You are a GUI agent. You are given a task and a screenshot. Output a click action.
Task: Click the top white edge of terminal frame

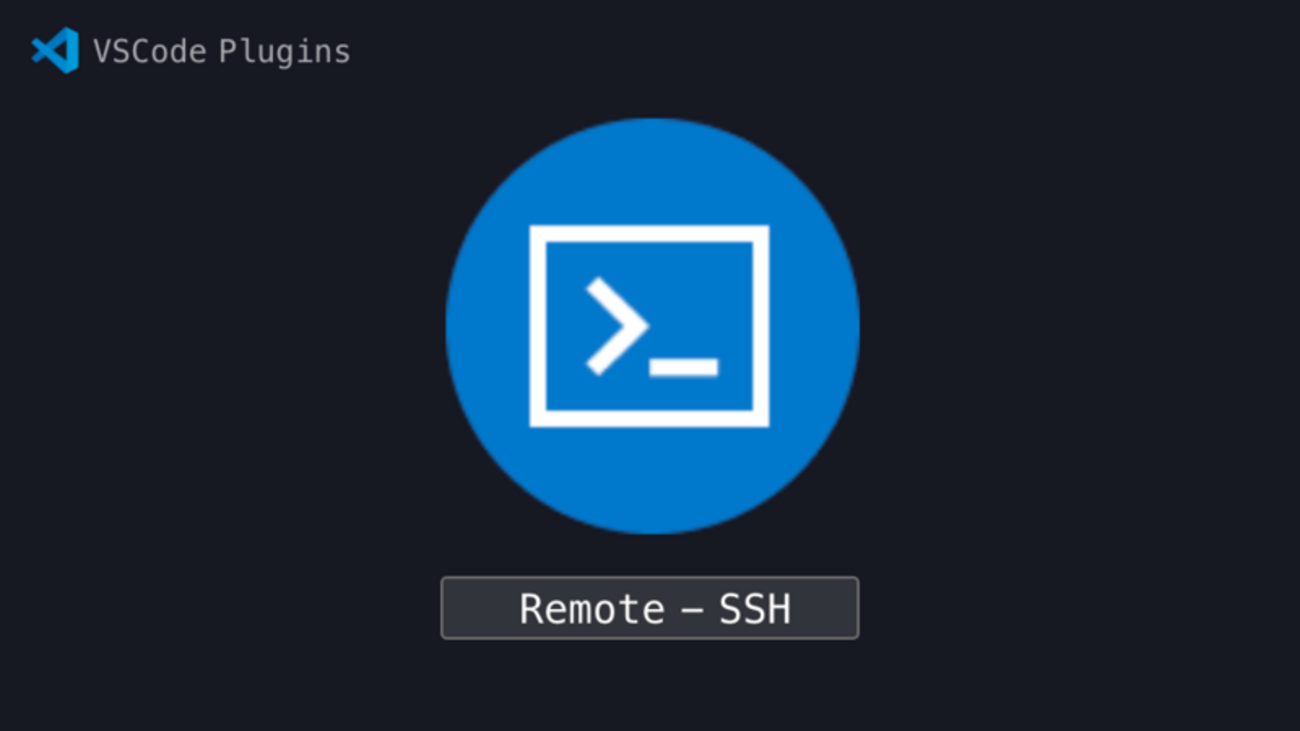click(x=649, y=234)
